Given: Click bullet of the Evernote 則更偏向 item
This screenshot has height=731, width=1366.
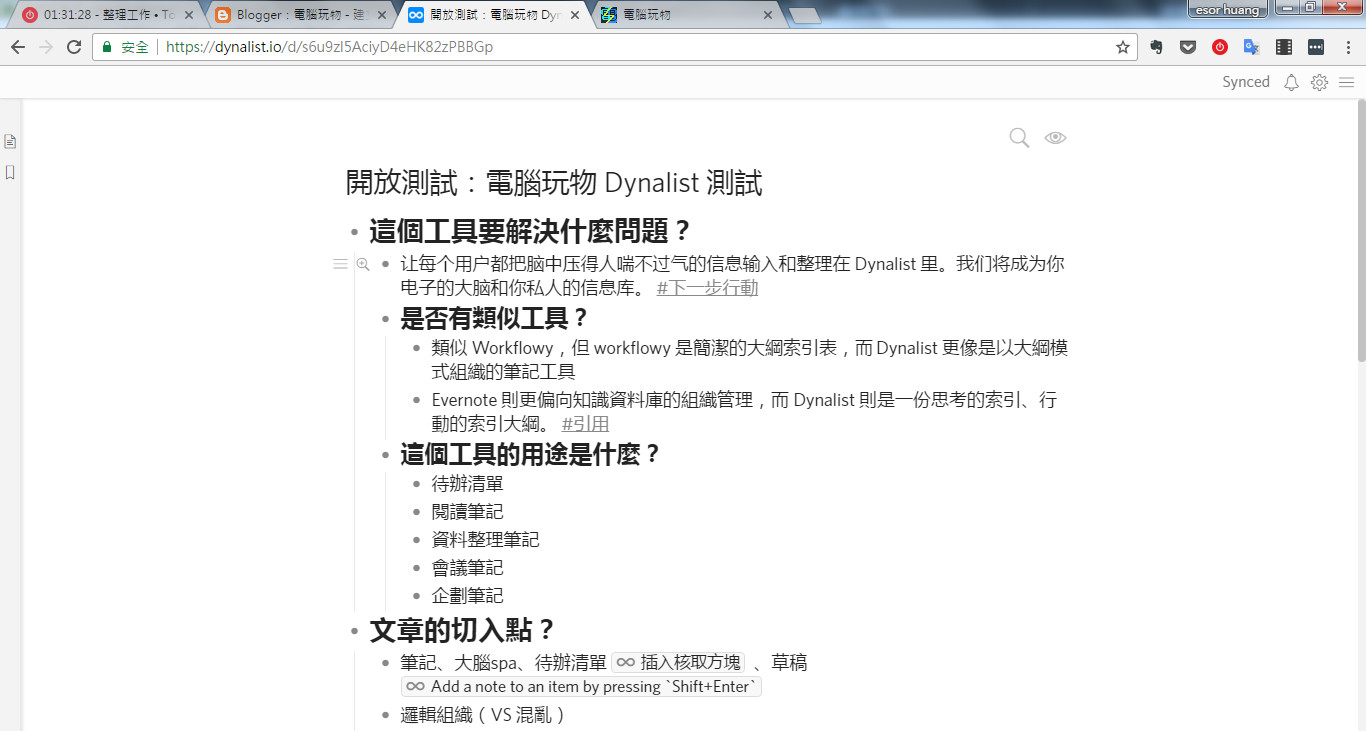Looking at the screenshot, I should 417,400.
